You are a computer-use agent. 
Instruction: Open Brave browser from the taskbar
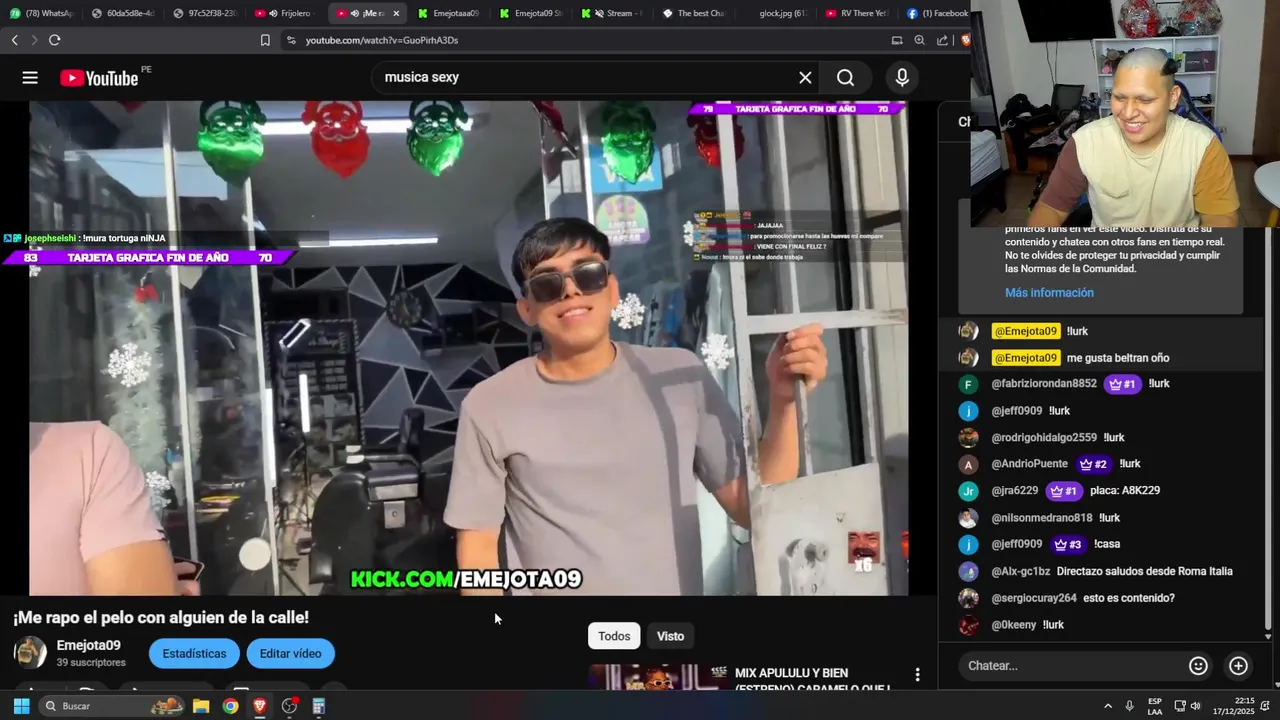pyautogui.click(x=260, y=706)
